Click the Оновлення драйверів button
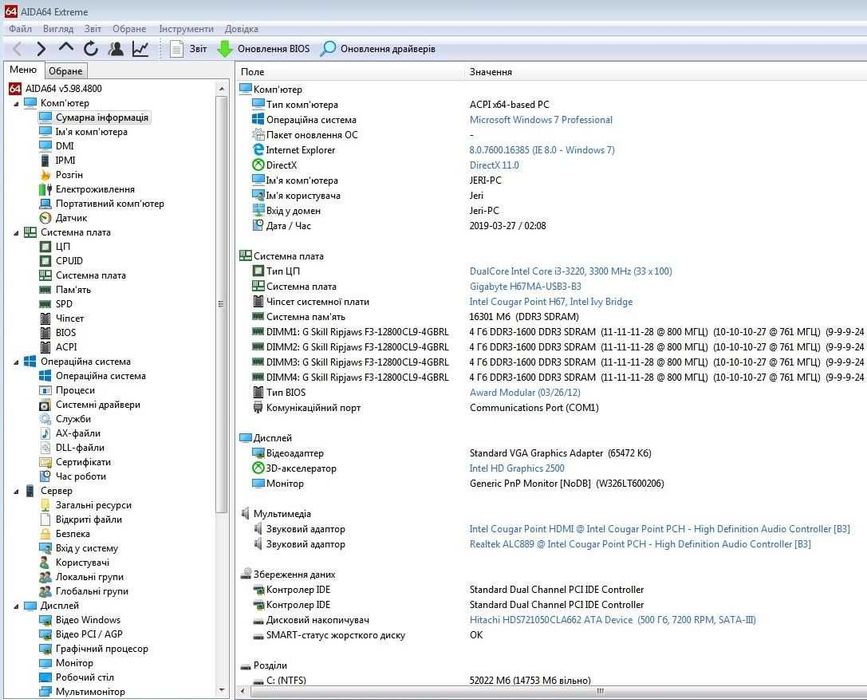The height and width of the screenshot is (700, 867). click(378, 49)
